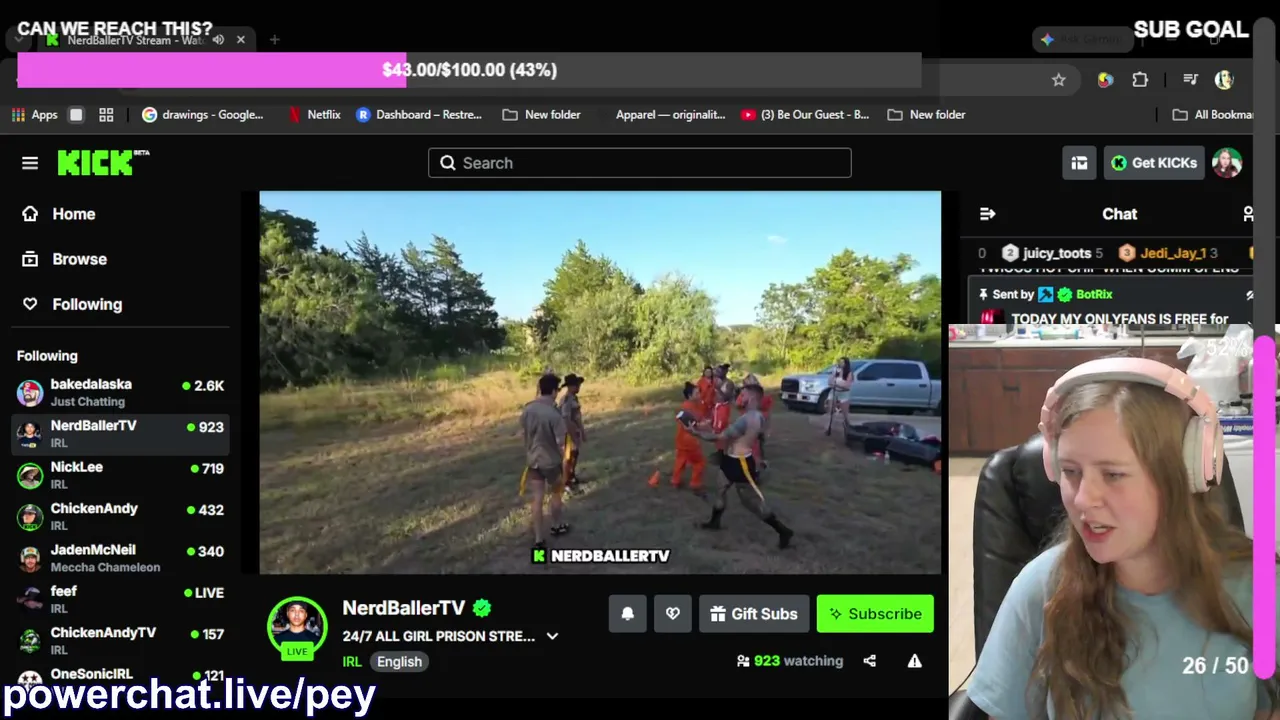Select bakedalaska in the Following list

tap(120, 392)
